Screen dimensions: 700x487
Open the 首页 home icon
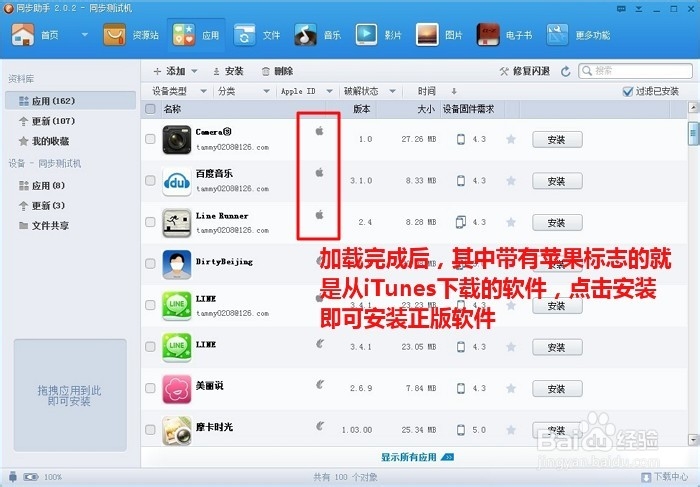tap(23, 34)
